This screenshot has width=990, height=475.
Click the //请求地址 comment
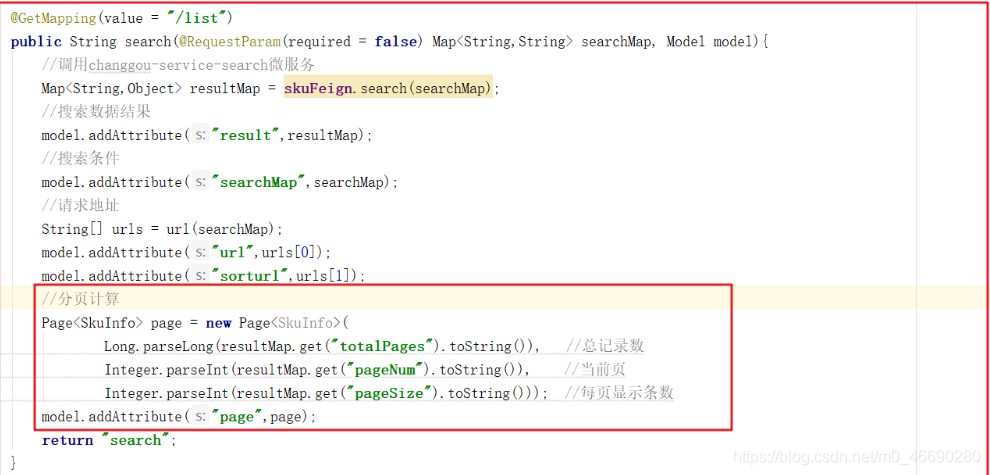tap(80, 205)
